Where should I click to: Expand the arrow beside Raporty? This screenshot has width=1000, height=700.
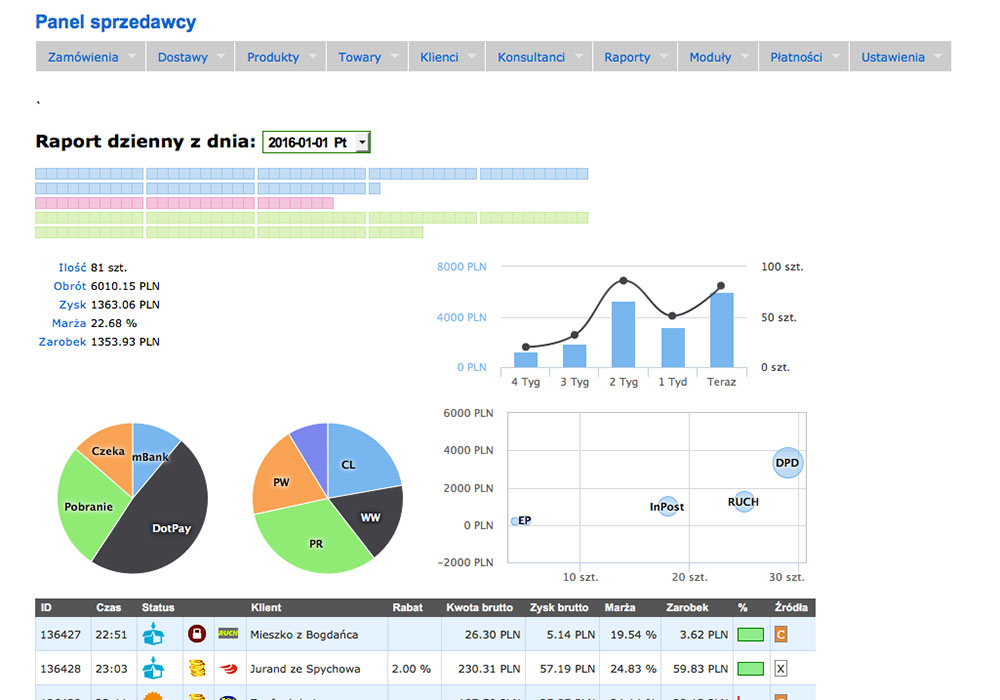tap(664, 56)
